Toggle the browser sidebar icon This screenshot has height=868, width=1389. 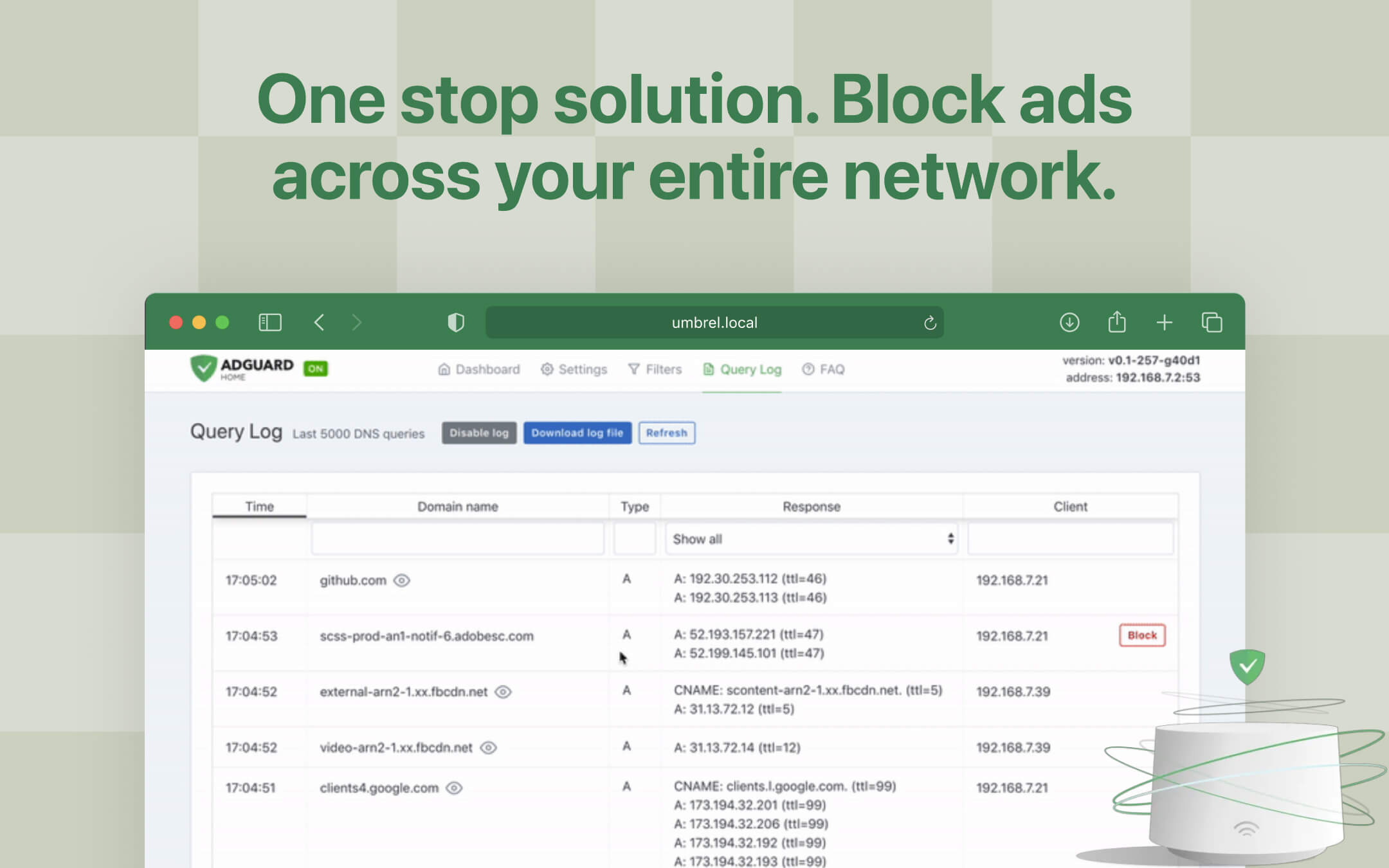tap(269, 322)
